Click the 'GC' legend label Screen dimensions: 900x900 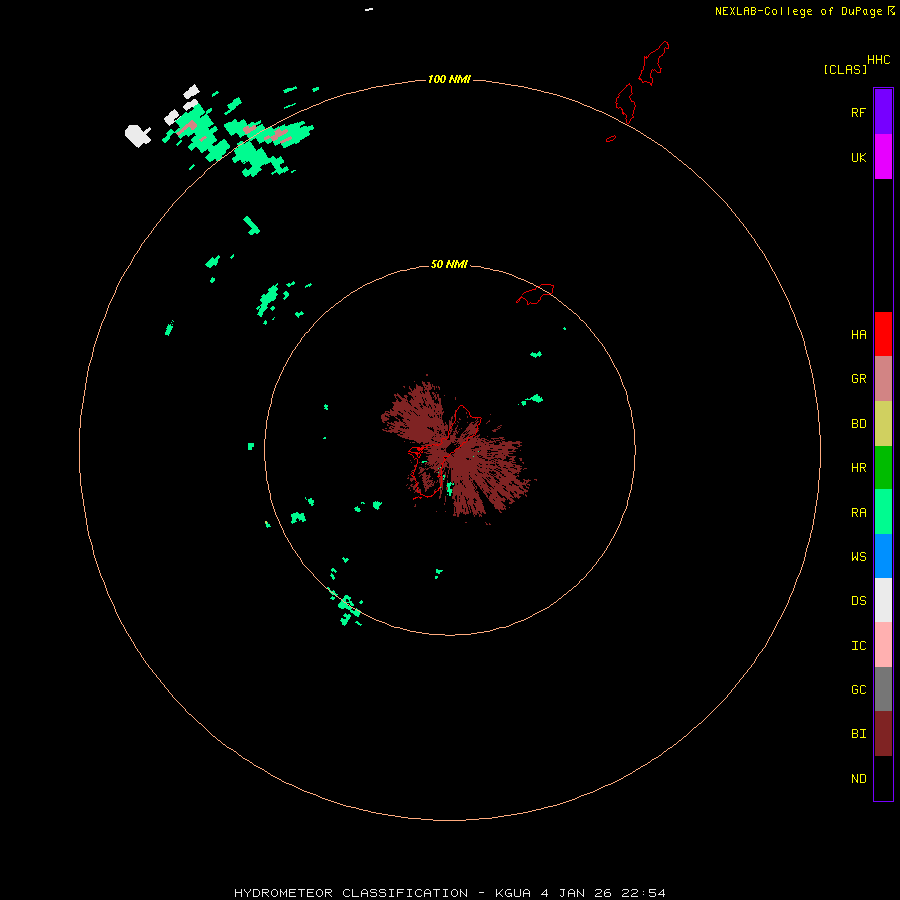click(858, 689)
